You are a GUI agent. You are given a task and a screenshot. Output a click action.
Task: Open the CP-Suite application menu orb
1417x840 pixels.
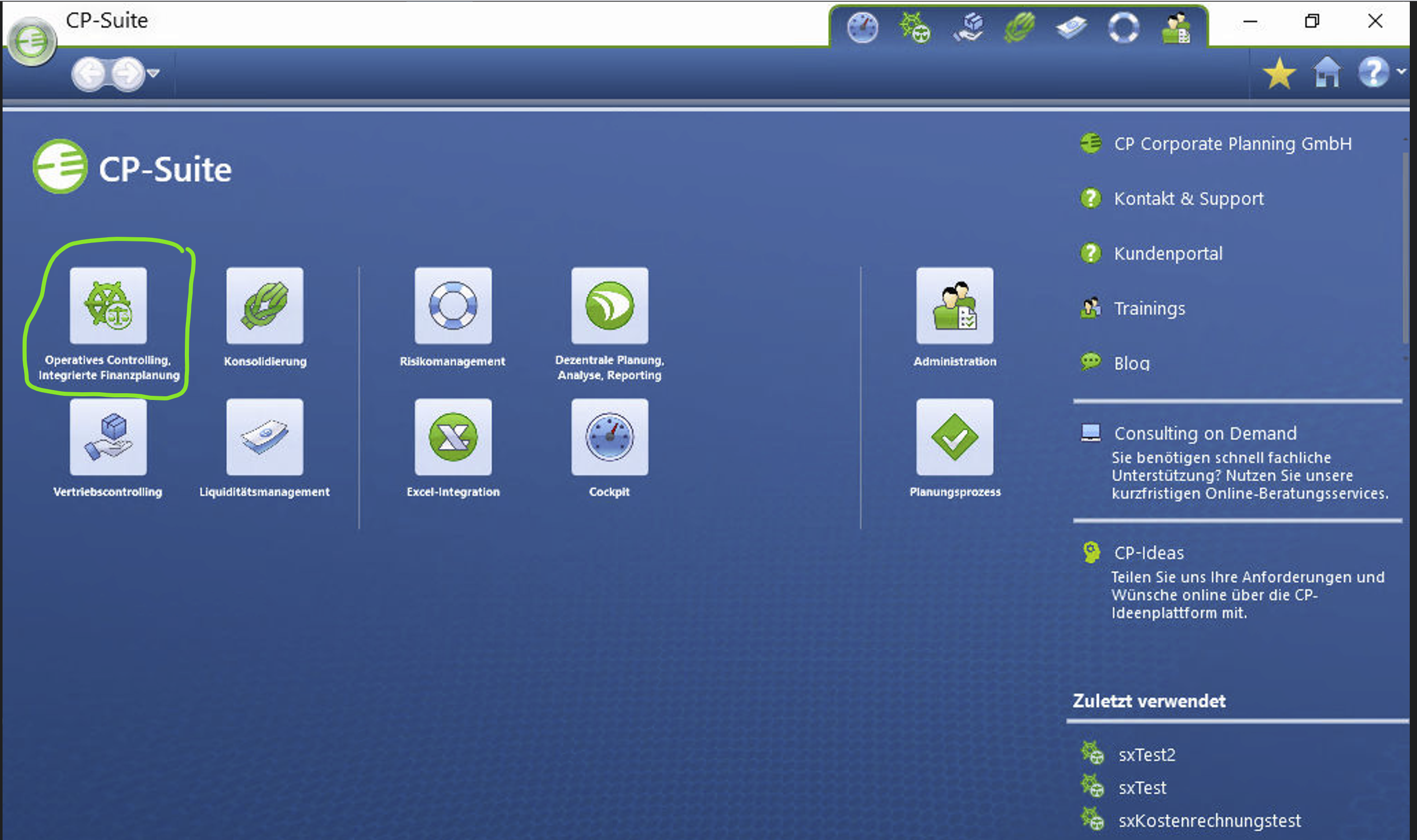point(32,41)
